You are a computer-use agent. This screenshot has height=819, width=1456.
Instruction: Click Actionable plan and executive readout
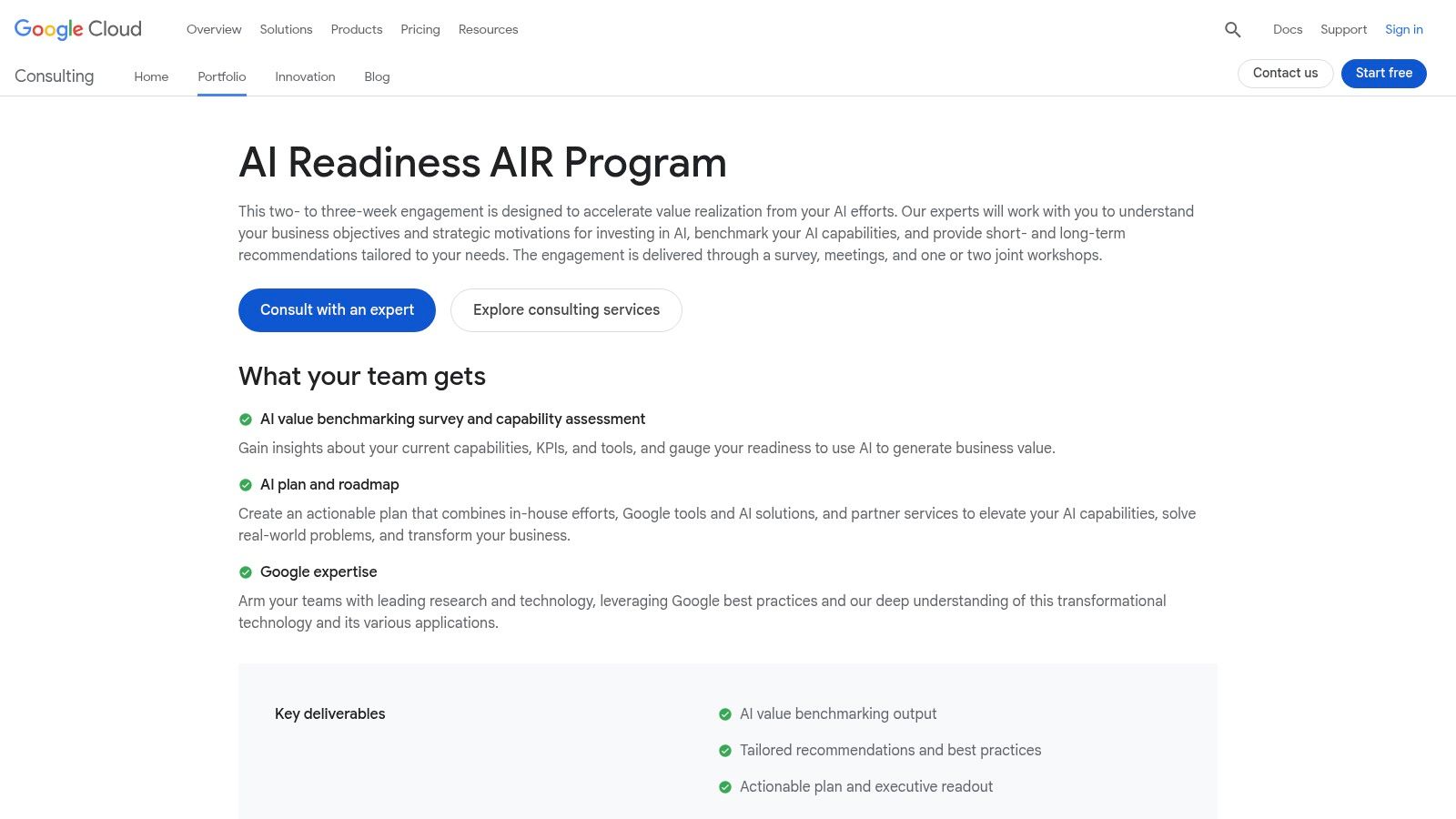866,787
